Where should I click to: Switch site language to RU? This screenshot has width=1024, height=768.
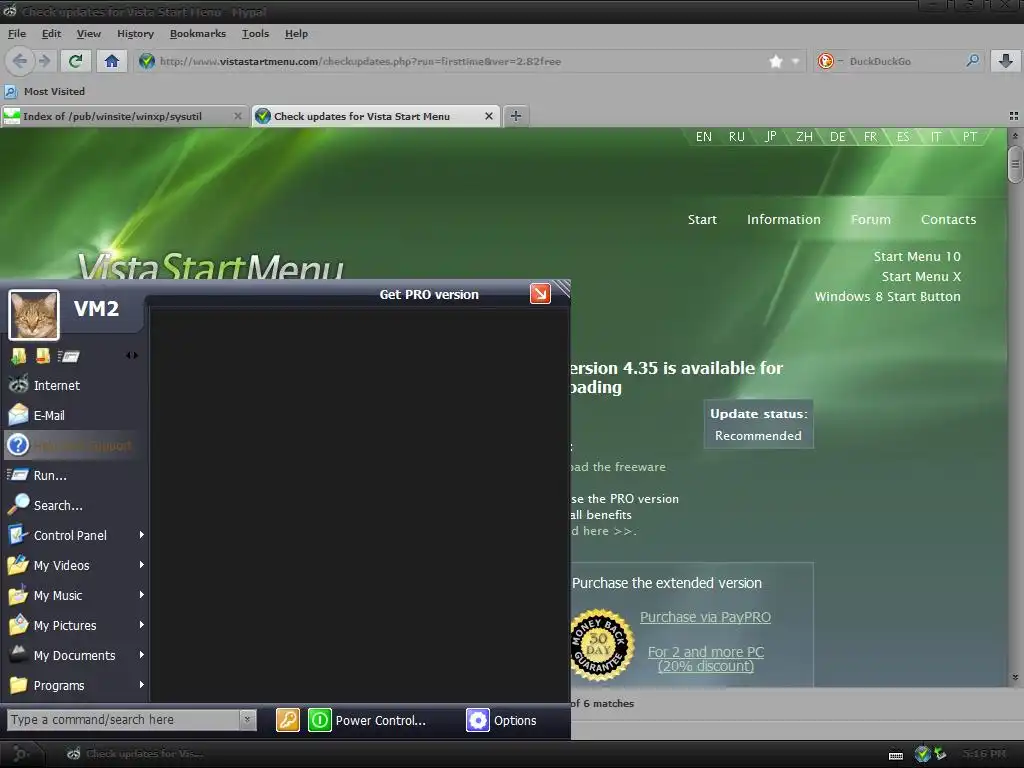pos(737,136)
